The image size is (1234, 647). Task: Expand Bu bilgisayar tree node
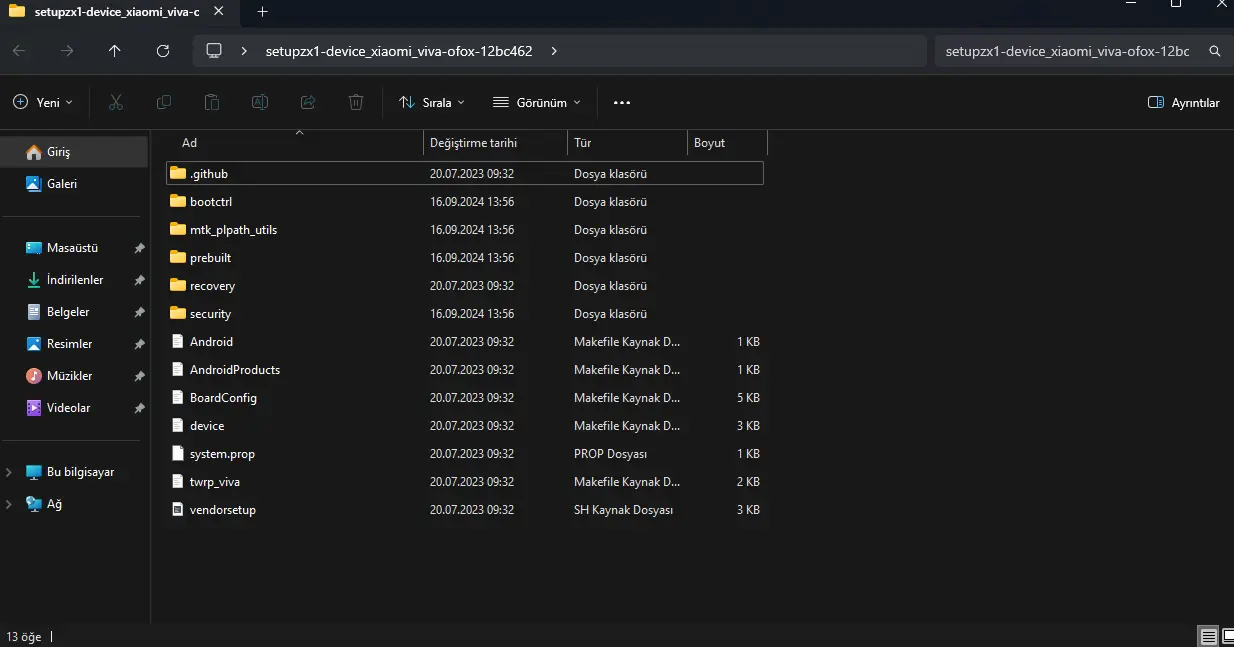point(9,472)
